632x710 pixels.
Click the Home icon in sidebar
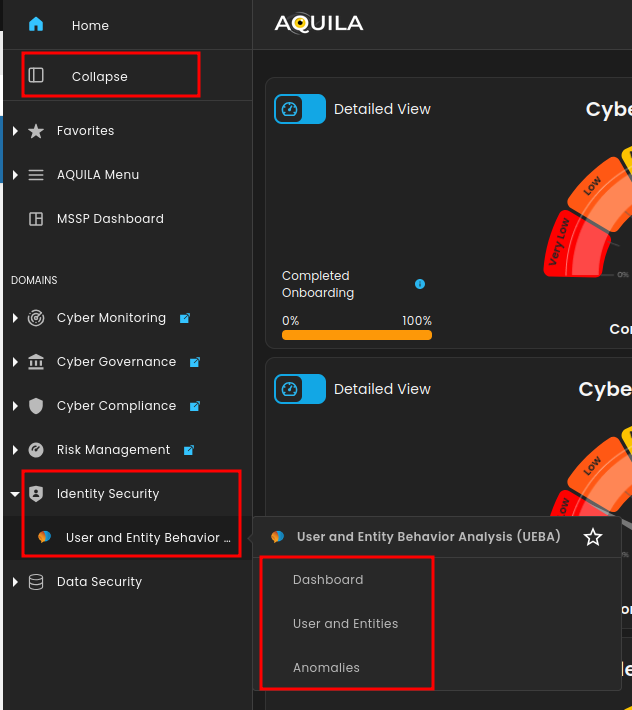click(x=36, y=25)
